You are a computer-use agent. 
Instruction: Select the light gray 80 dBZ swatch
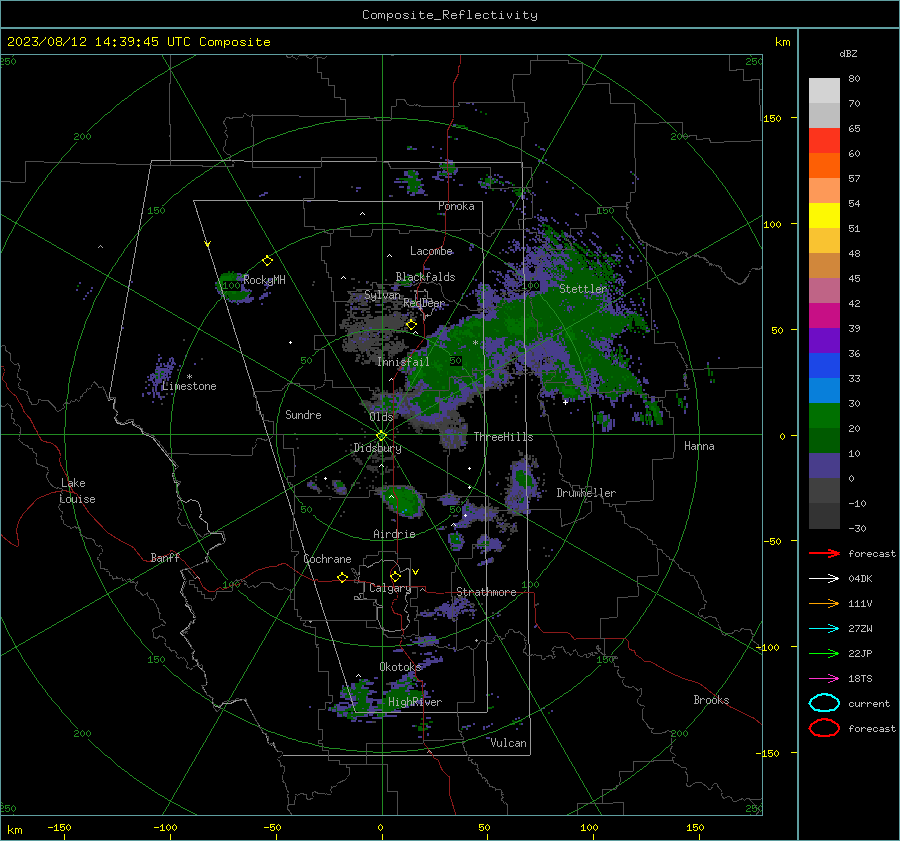point(824,91)
